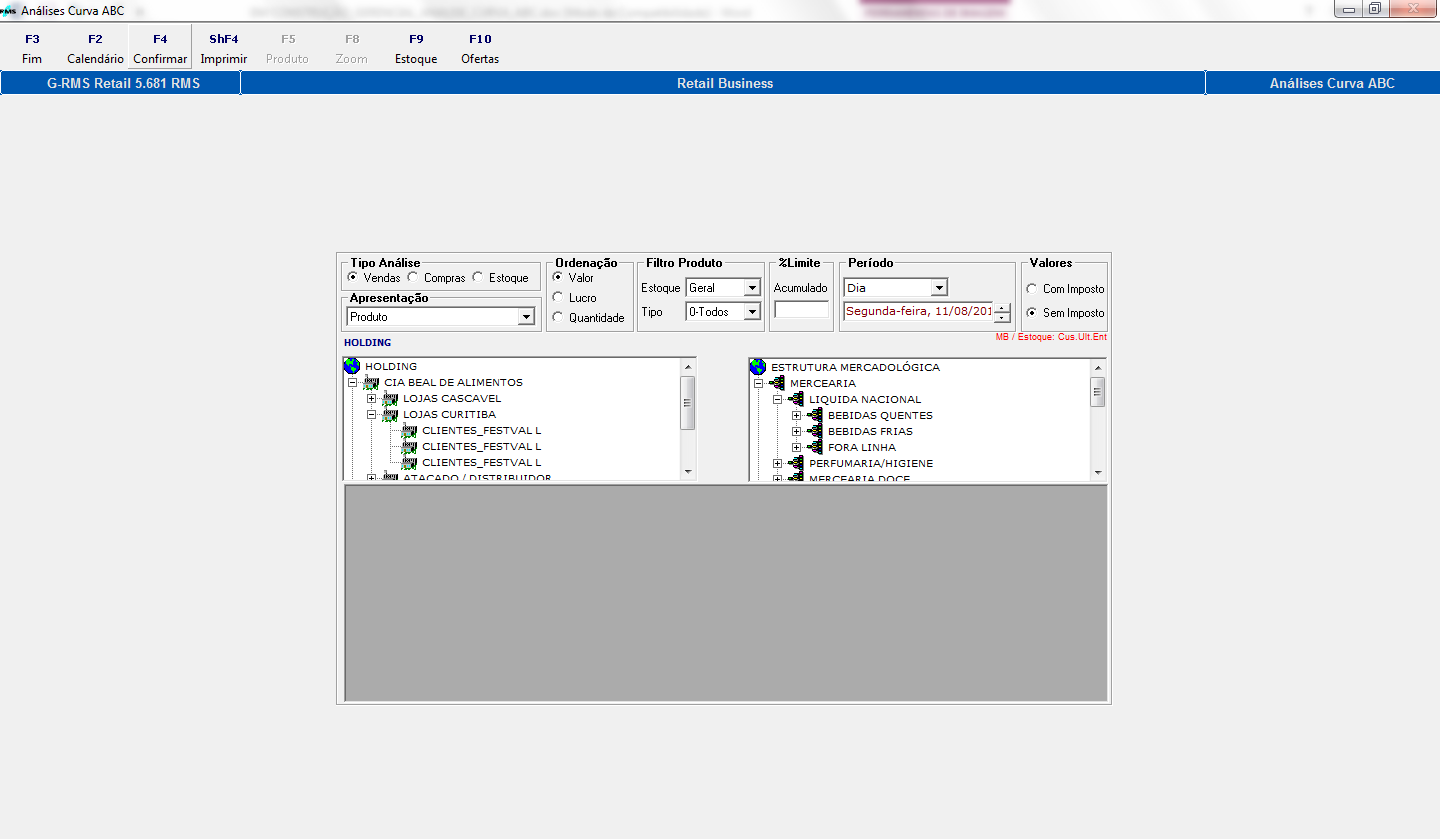Open the Período Dia dropdown
Image resolution: width=1440 pixels, height=839 pixels.
(938, 288)
